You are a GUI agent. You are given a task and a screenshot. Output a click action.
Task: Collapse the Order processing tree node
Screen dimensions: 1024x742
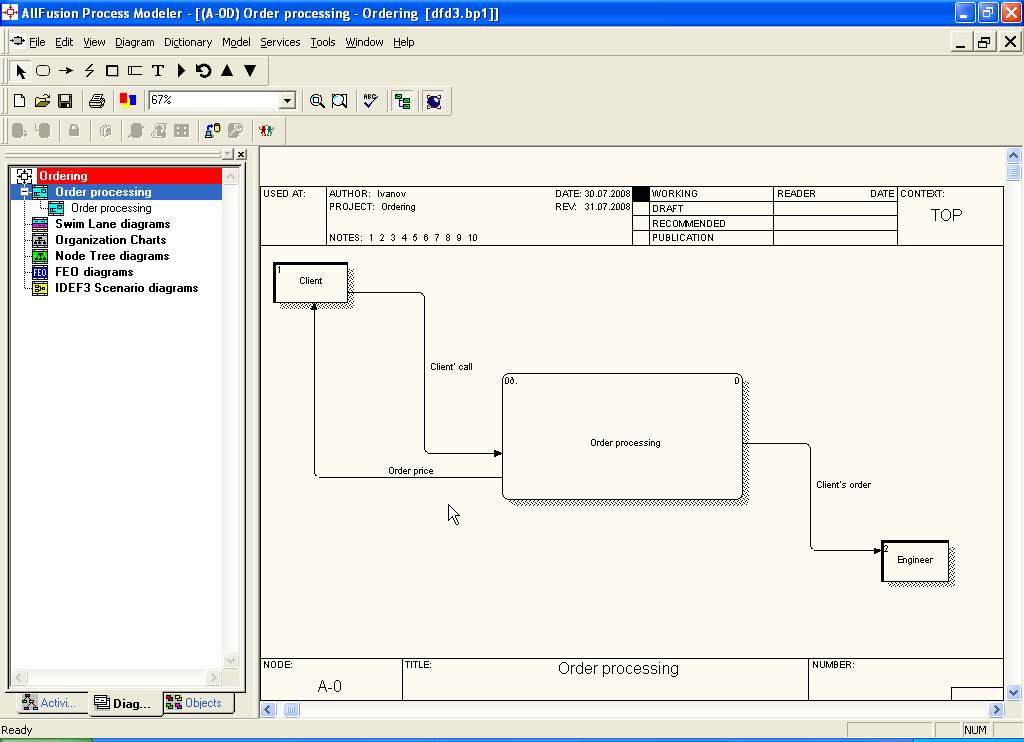[24, 192]
